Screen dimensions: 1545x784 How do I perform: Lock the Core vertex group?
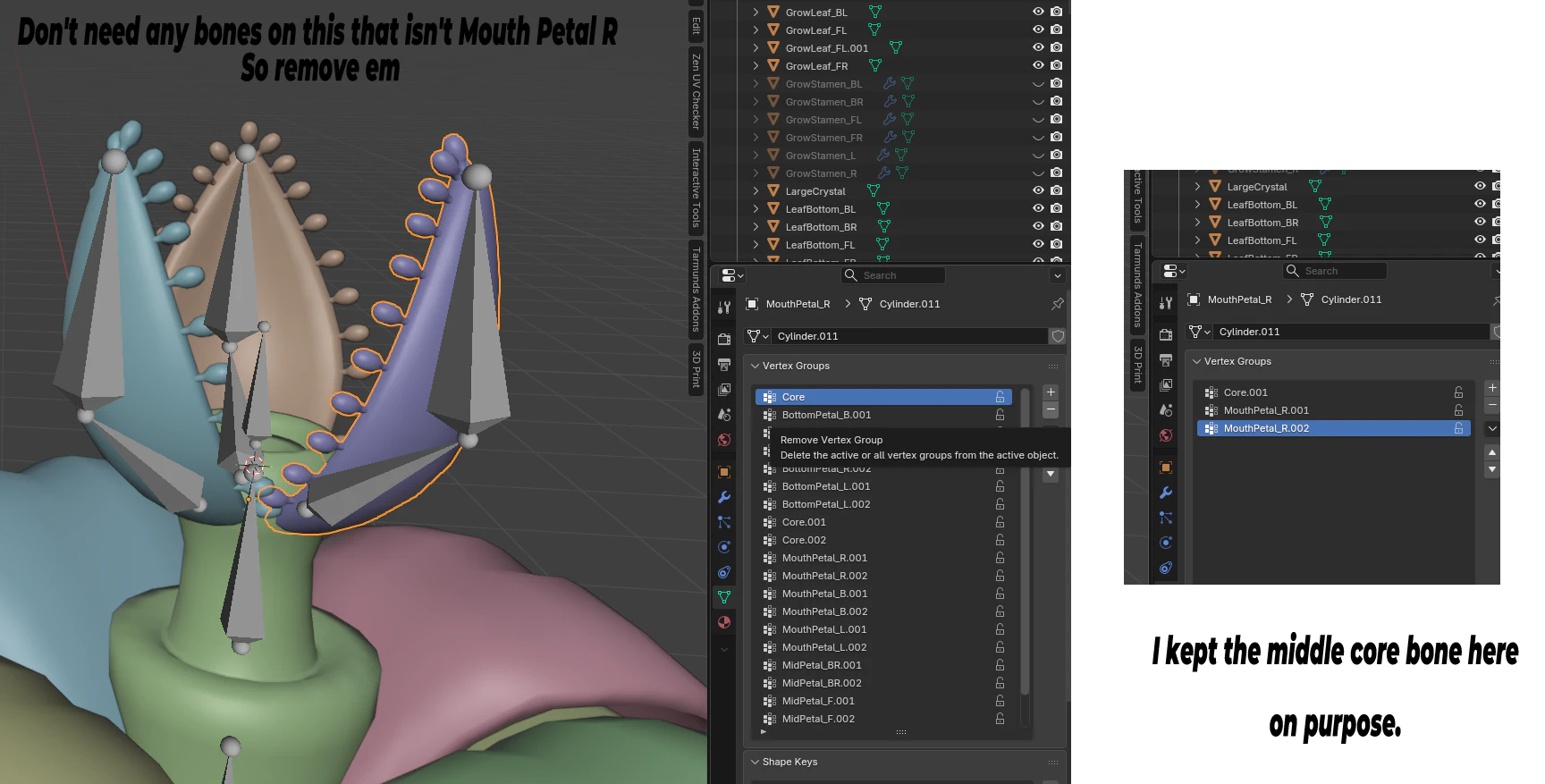click(1000, 397)
